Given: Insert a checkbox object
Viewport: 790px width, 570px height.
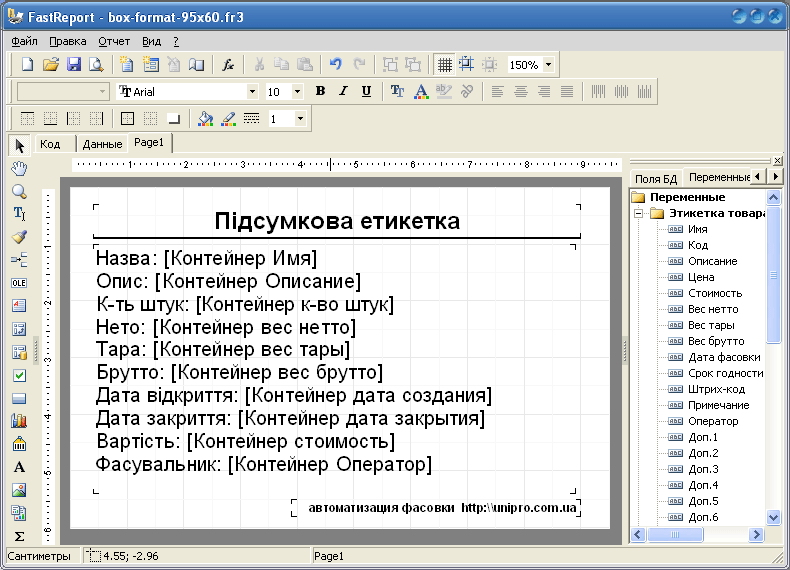Looking at the screenshot, I should 19,375.
